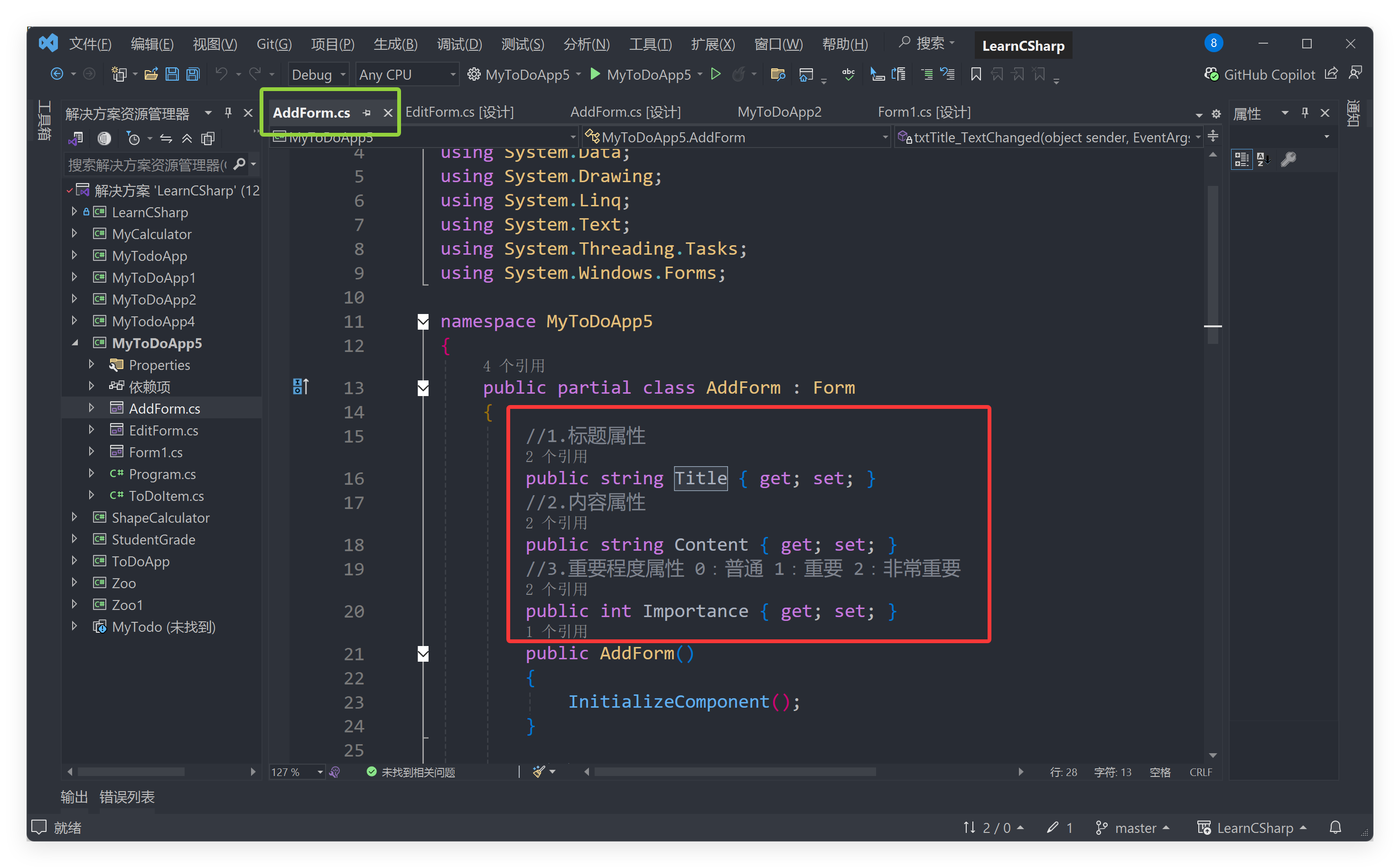Click Solution Explorer search magnifier icon
This screenshot has width=1400, height=868.
click(x=240, y=165)
